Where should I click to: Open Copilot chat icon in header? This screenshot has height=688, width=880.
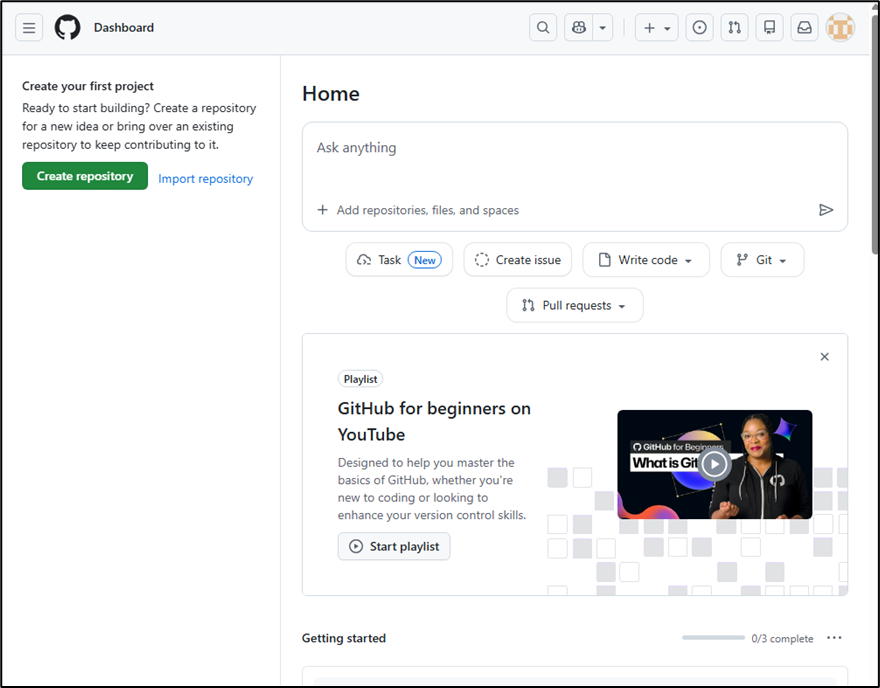click(x=579, y=27)
